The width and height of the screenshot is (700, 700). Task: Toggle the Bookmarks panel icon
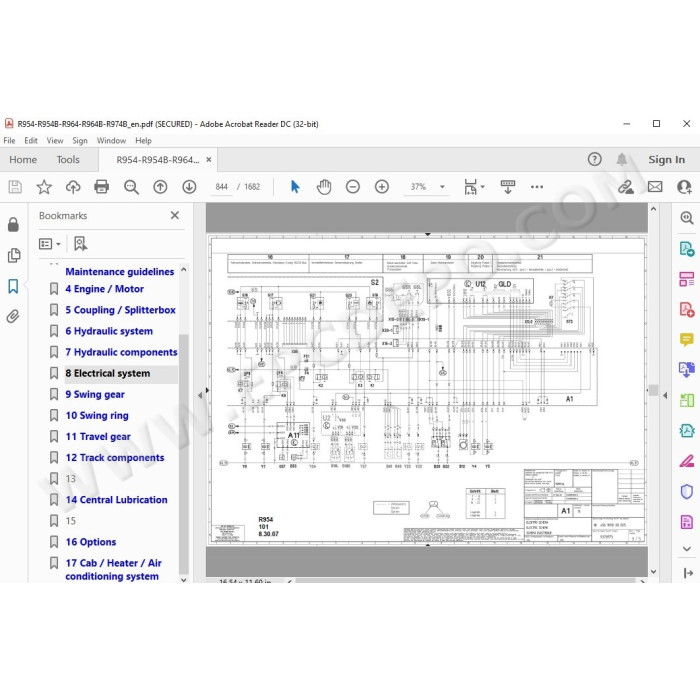(x=13, y=286)
